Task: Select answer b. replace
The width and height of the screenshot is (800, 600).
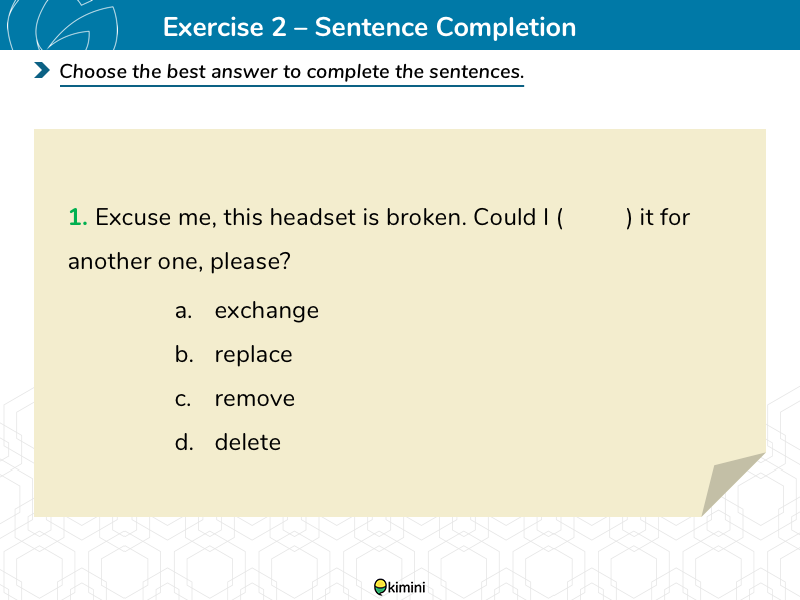Action: [x=233, y=355]
